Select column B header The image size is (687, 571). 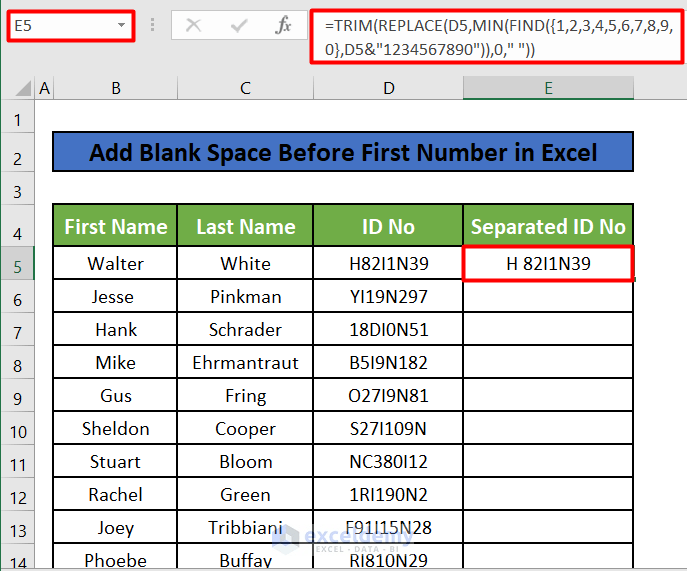(115, 88)
